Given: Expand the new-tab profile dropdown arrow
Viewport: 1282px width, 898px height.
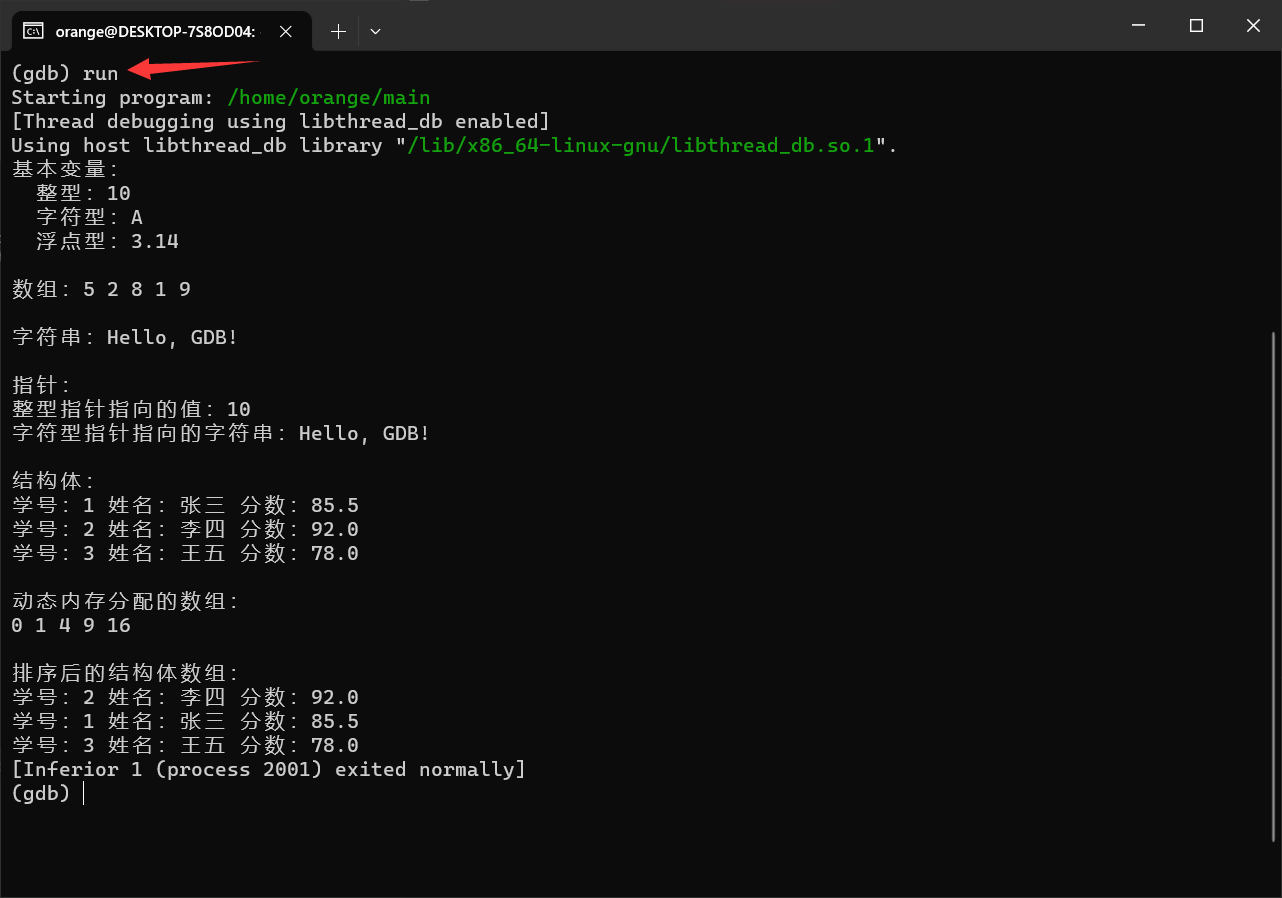Looking at the screenshot, I should coord(375,31).
